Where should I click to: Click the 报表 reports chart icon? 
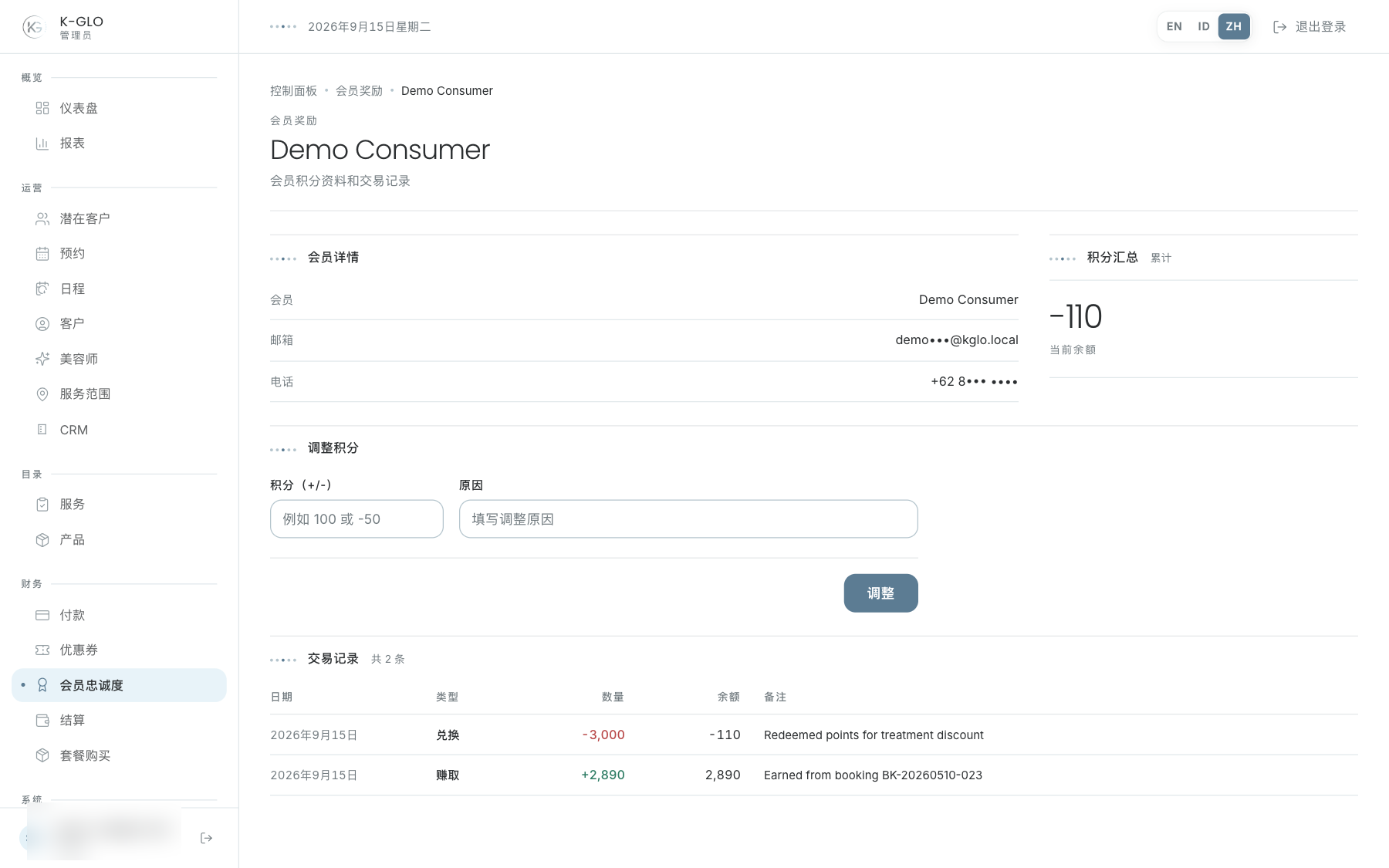coord(42,144)
